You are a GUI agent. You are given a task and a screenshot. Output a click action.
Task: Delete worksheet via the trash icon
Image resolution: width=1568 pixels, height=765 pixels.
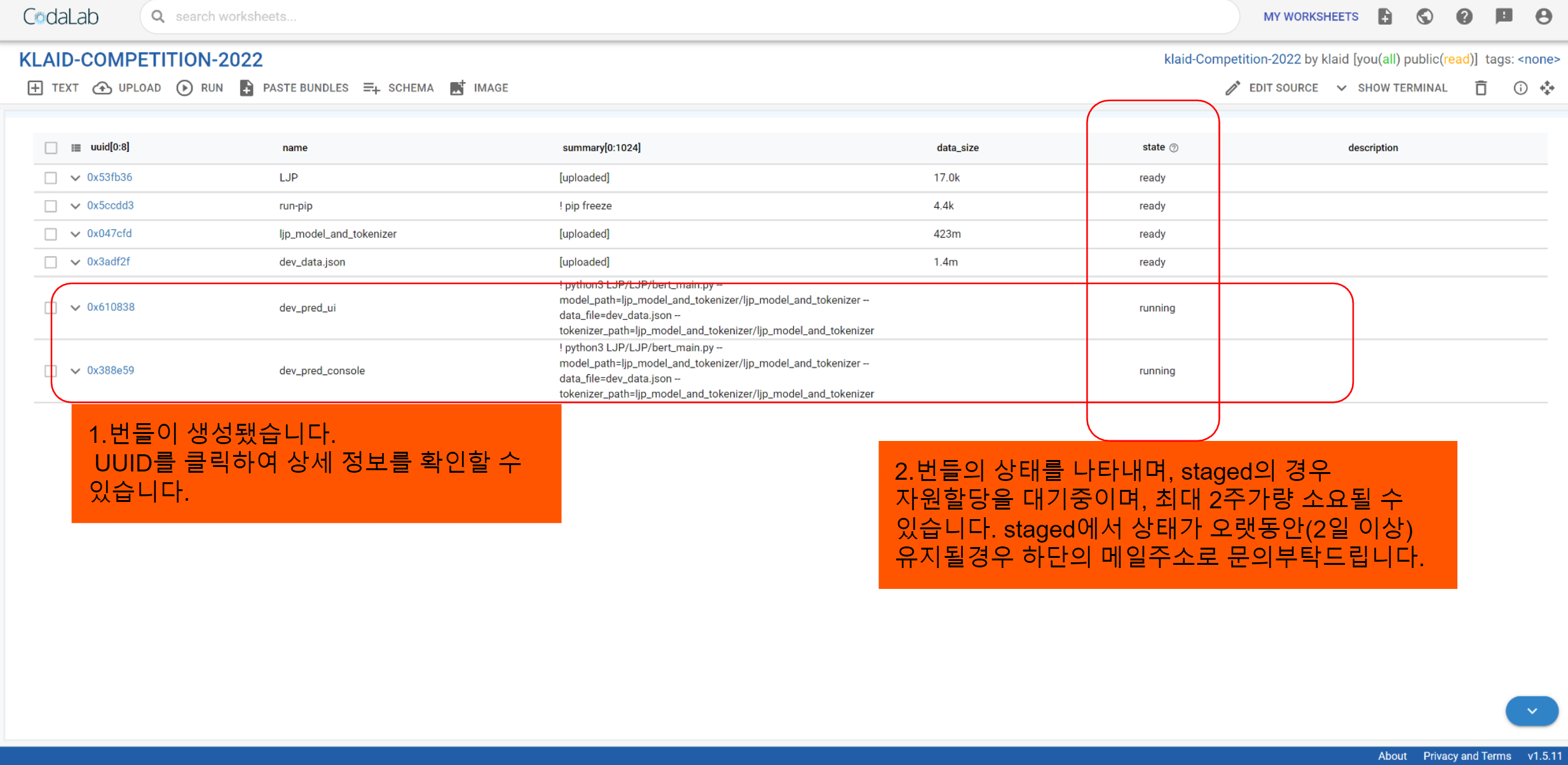[x=1481, y=88]
